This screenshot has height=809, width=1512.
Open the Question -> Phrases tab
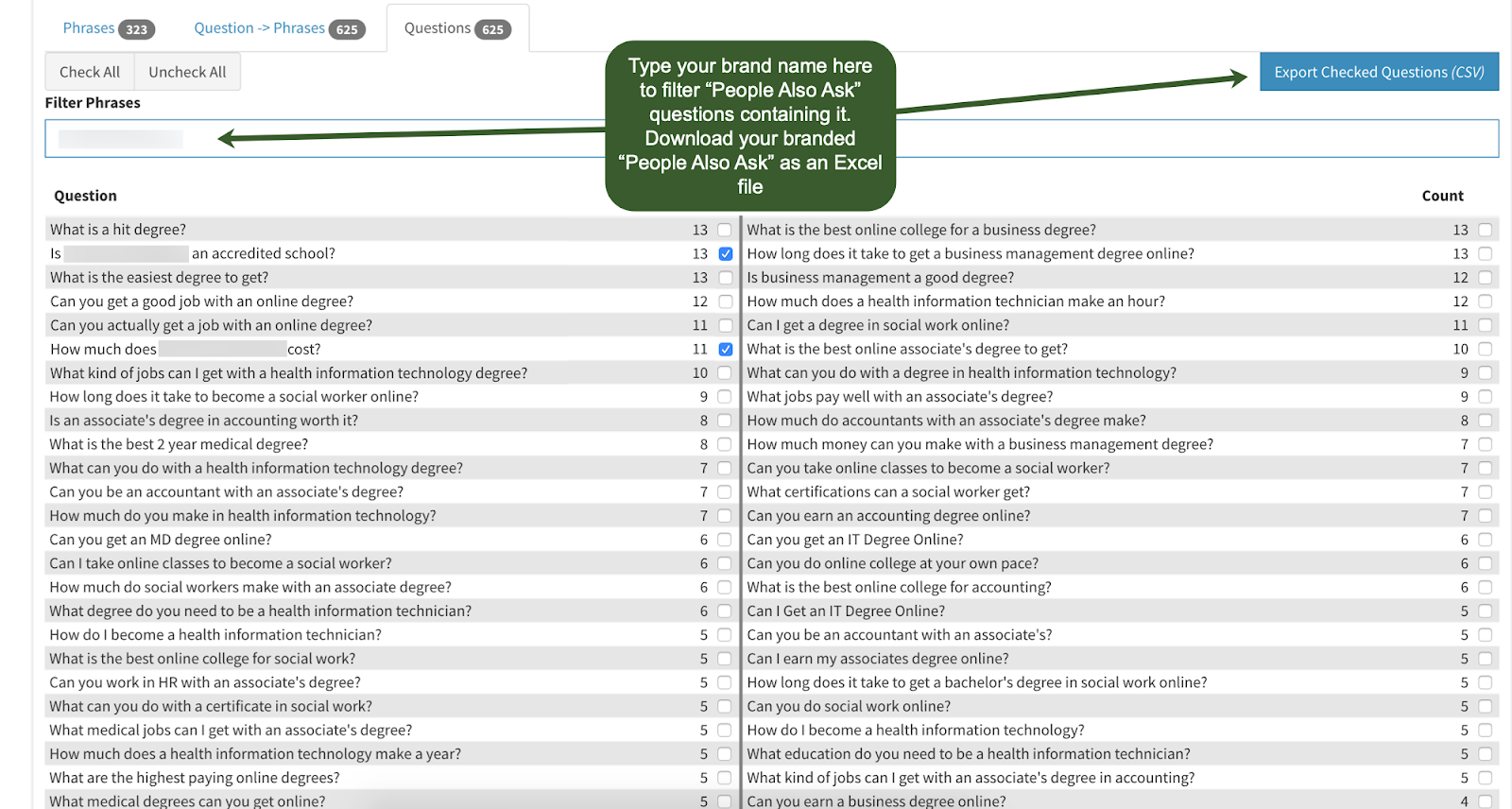click(x=279, y=28)
